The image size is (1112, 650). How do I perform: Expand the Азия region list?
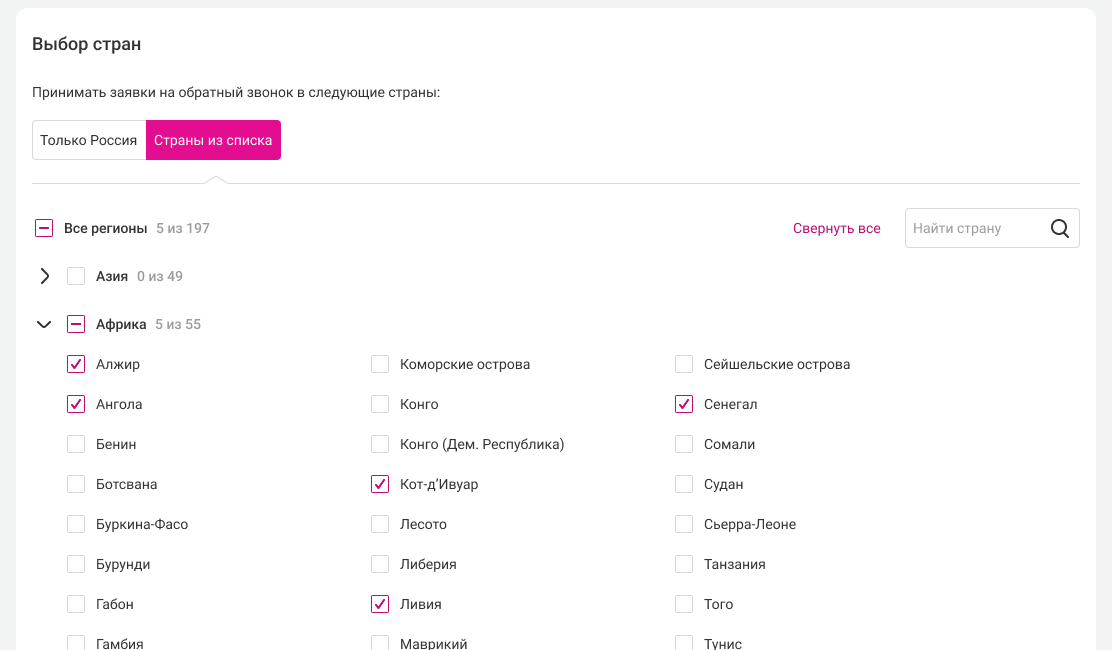(44, 276)
